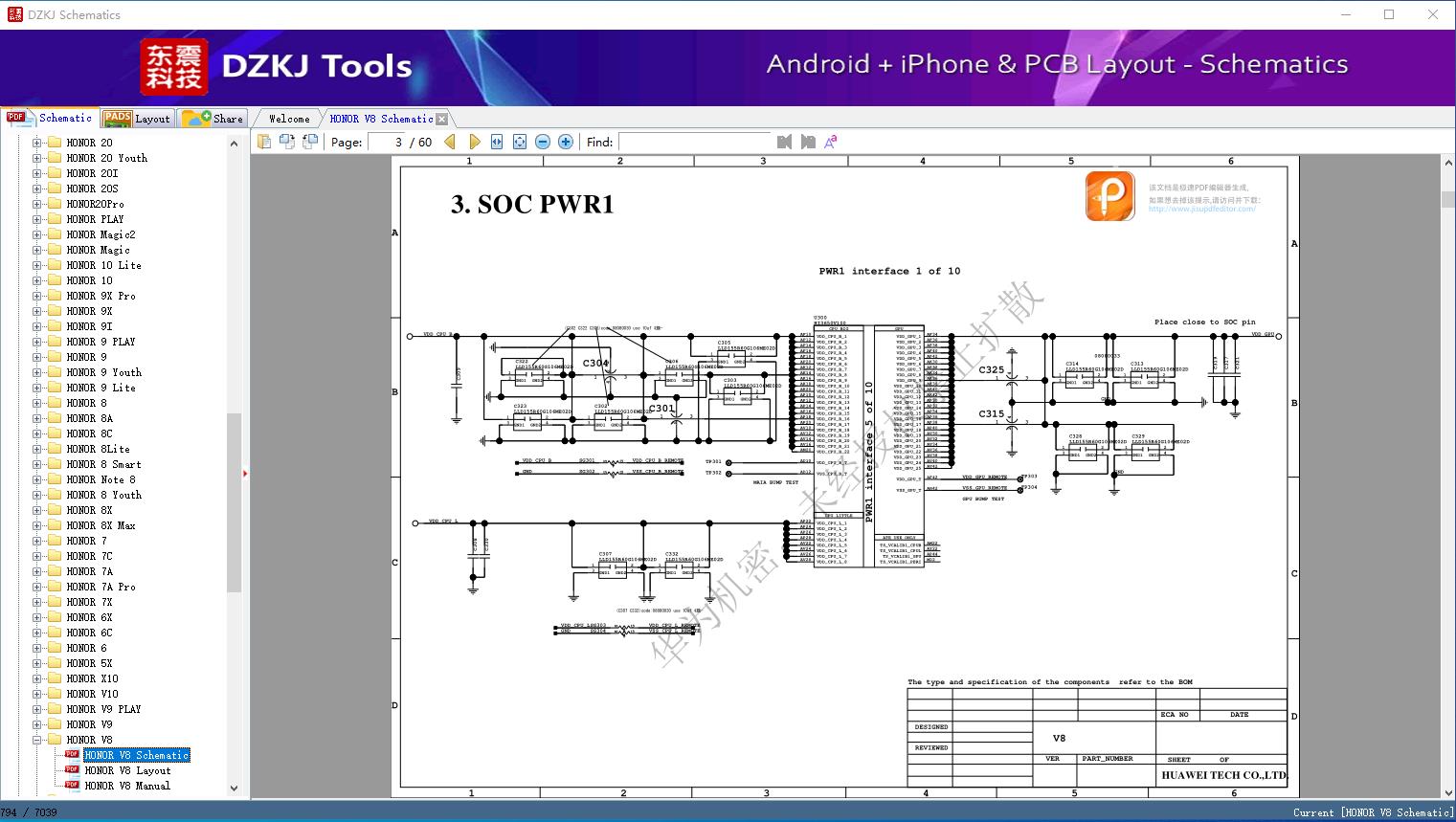
Task: Open the asupdfeditor.com link on page
Action: 1202,210
